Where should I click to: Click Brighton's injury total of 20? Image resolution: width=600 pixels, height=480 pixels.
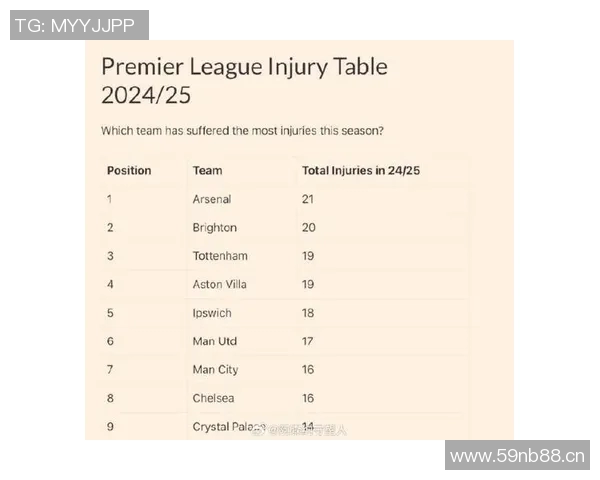(308, 228)
